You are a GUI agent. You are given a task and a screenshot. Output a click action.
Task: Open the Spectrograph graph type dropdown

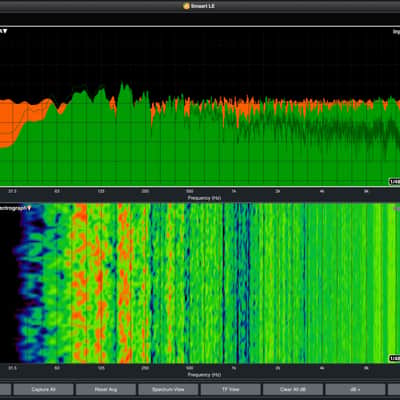15,208
